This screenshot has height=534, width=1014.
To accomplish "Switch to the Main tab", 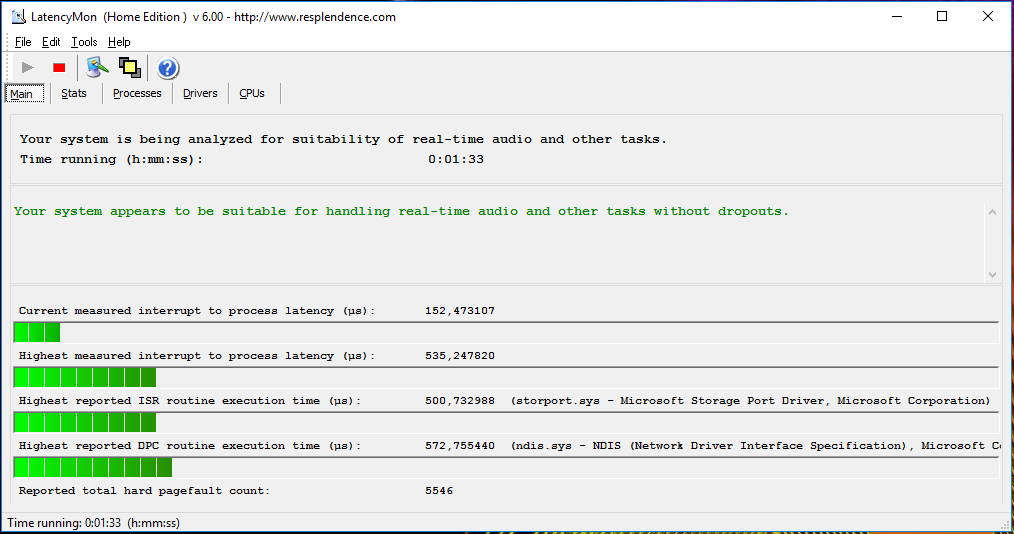I will click(x=21, y=94).
